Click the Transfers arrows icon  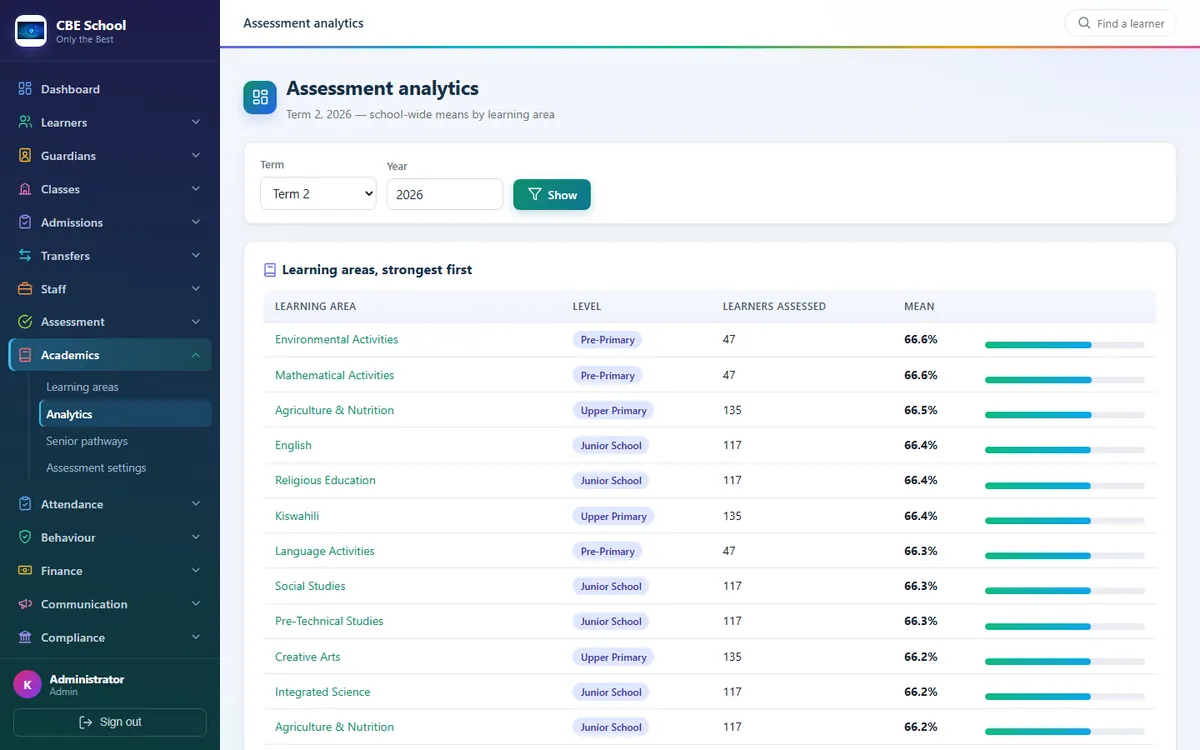point(25,256)
